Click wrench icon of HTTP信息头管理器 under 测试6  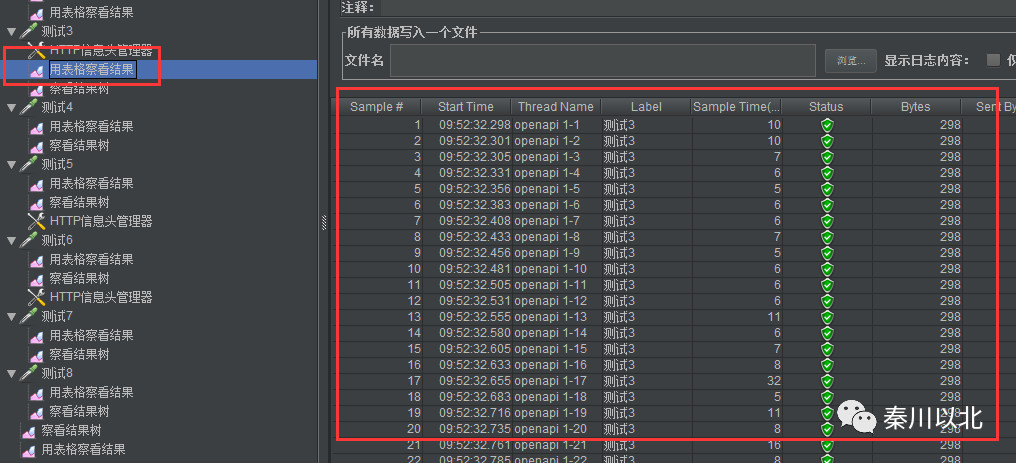pyautogui.click(x=36, y=298)
